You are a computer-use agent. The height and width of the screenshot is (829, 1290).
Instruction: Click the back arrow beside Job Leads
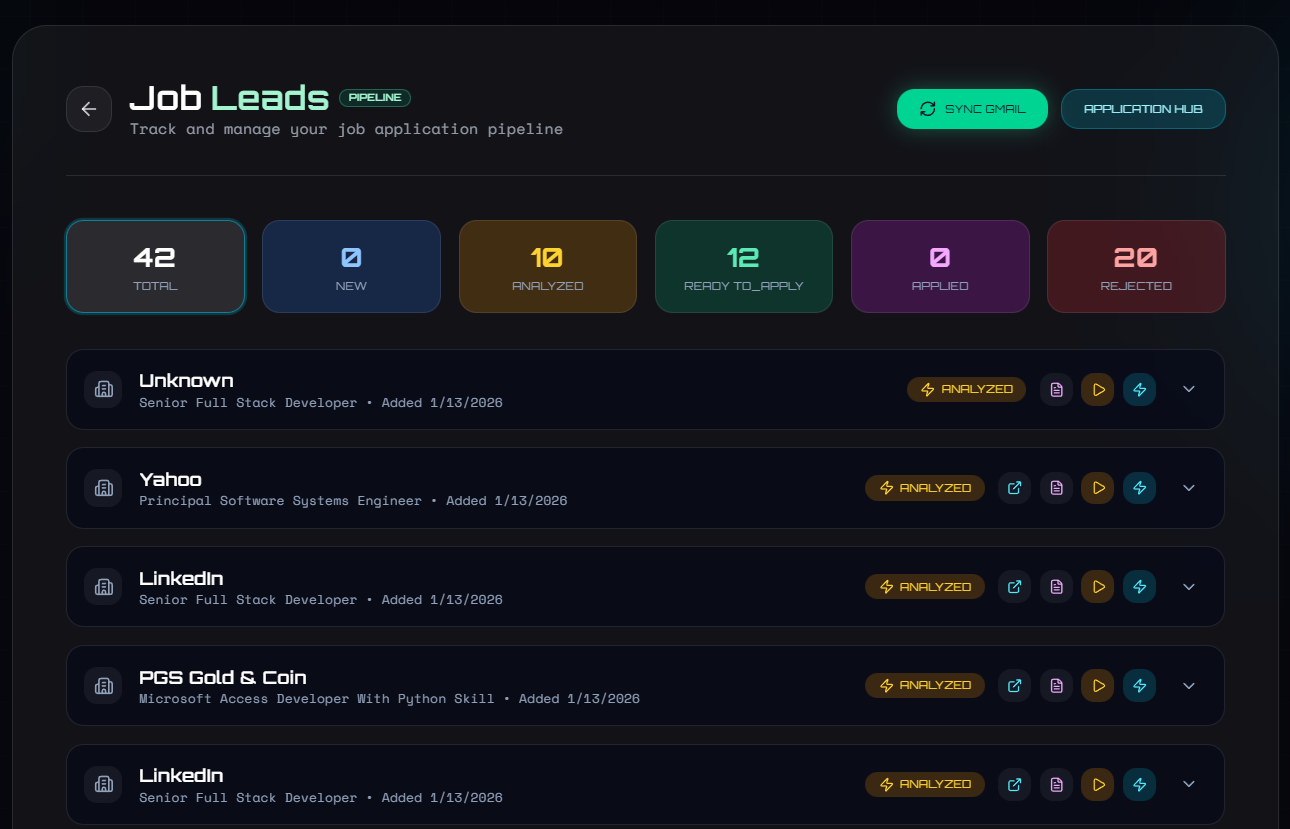click(89, 109)
